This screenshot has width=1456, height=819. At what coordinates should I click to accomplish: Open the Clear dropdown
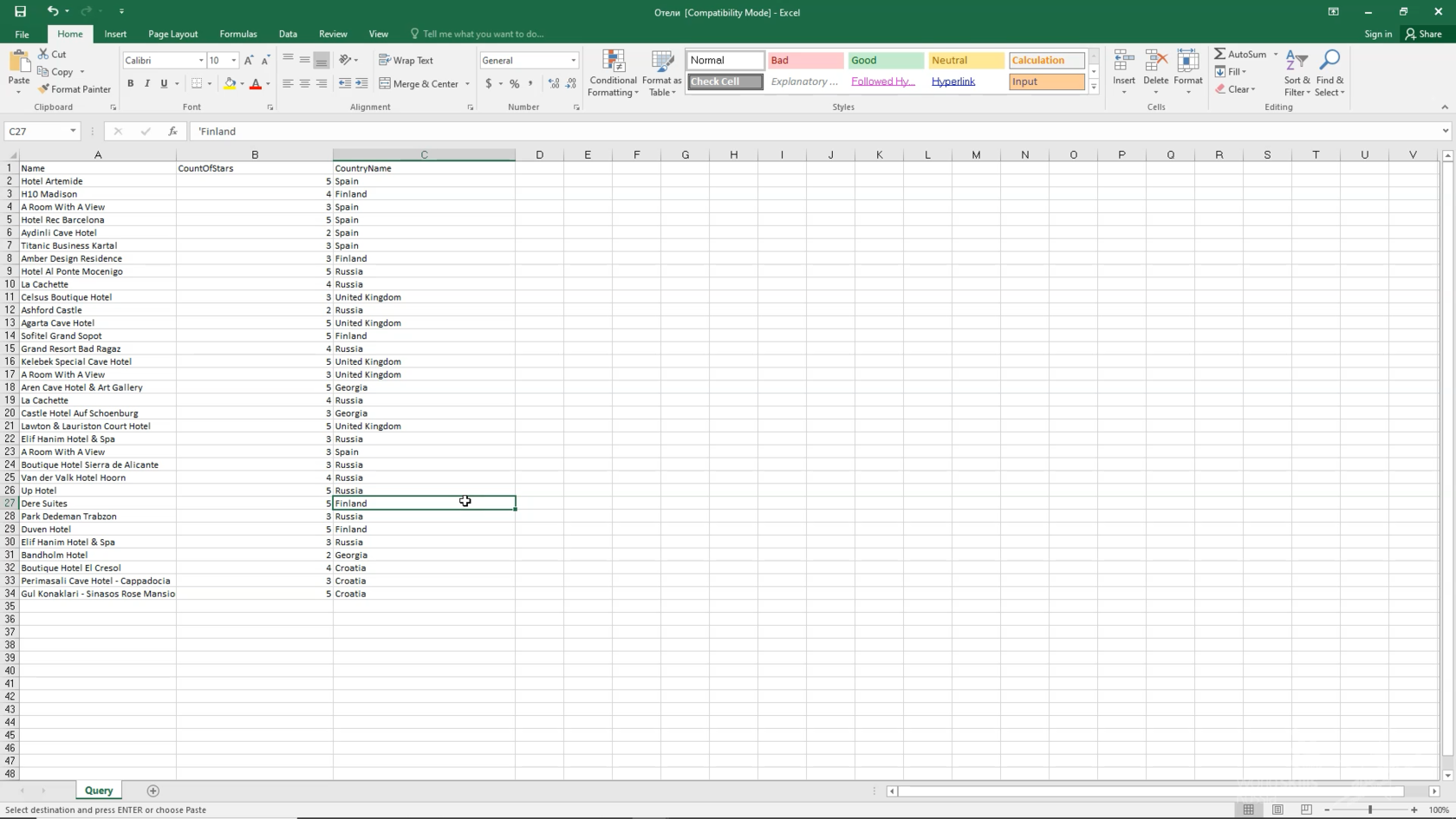click(1235, 89)
